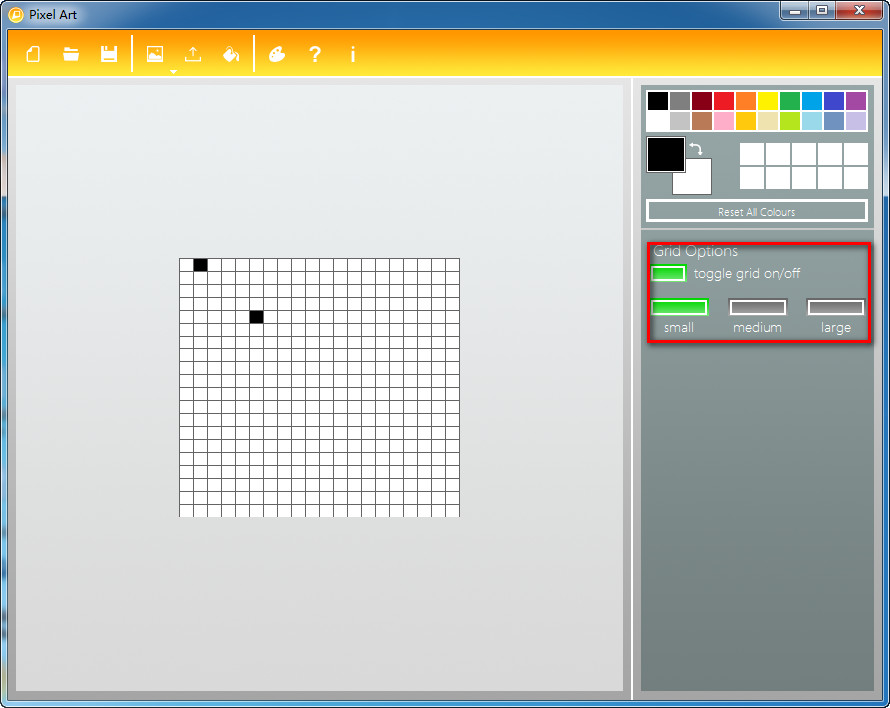The height and width of the screenshot is (708, 890).
Task: Pick the bright red colour swatch
Action: (724, 101)
